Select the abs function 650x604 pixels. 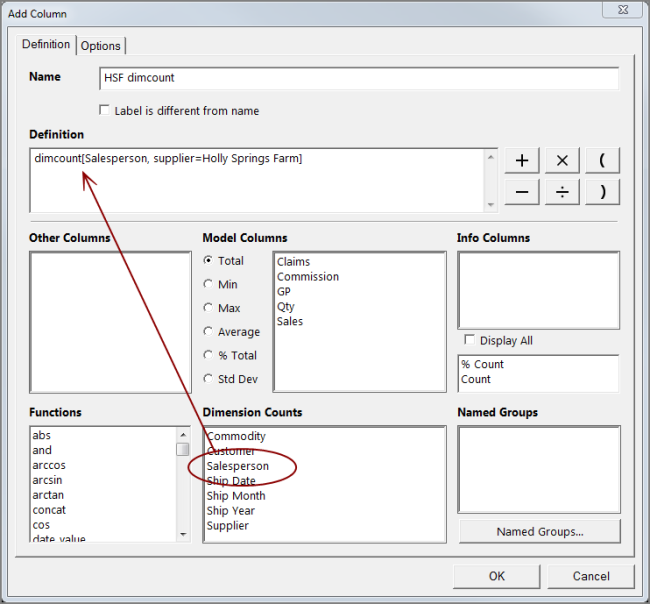[41, 435]
